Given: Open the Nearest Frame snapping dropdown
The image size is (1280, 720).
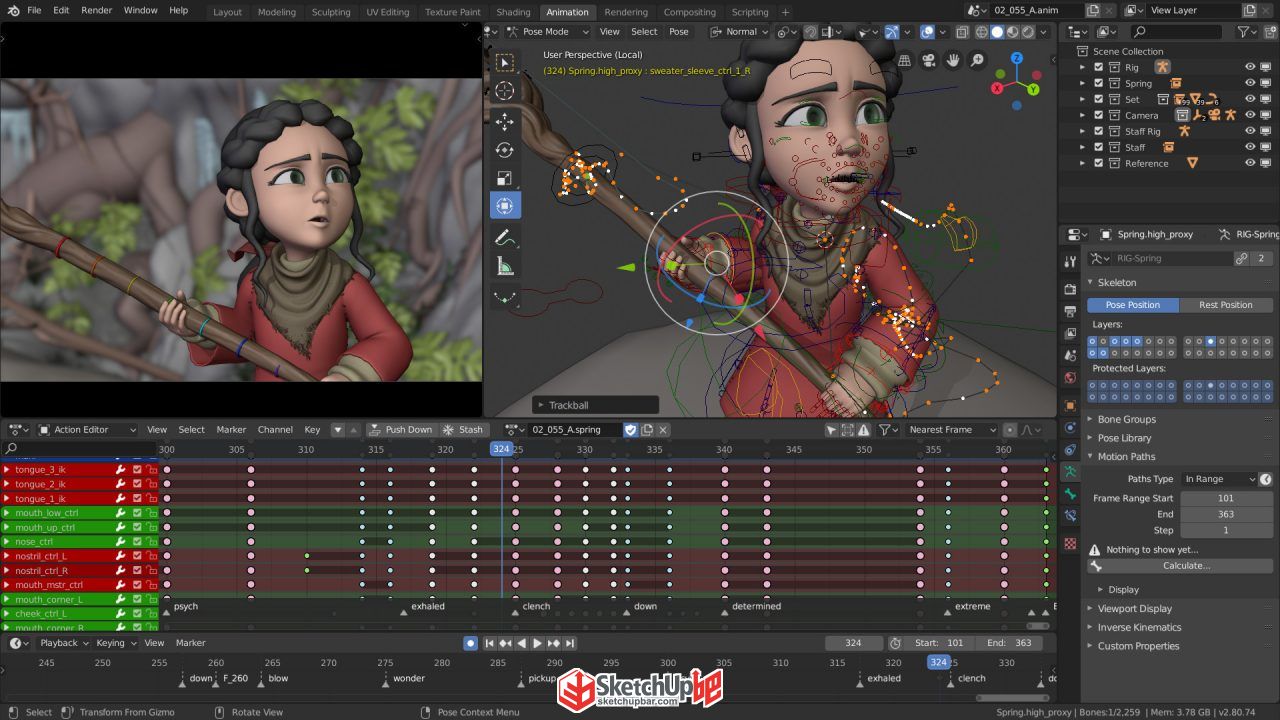Looking at the screenshot, I should point(950,430).
